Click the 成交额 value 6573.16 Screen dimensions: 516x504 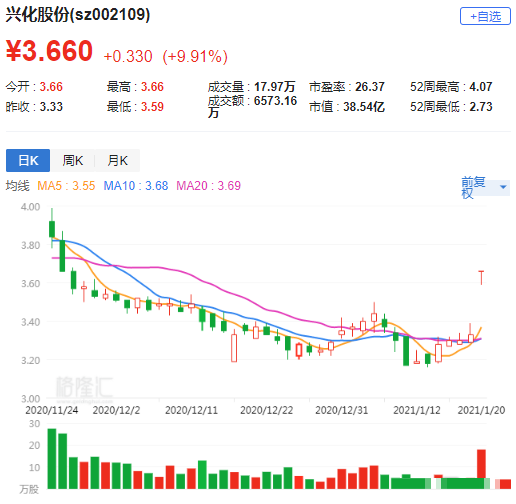tap(275, 101)
